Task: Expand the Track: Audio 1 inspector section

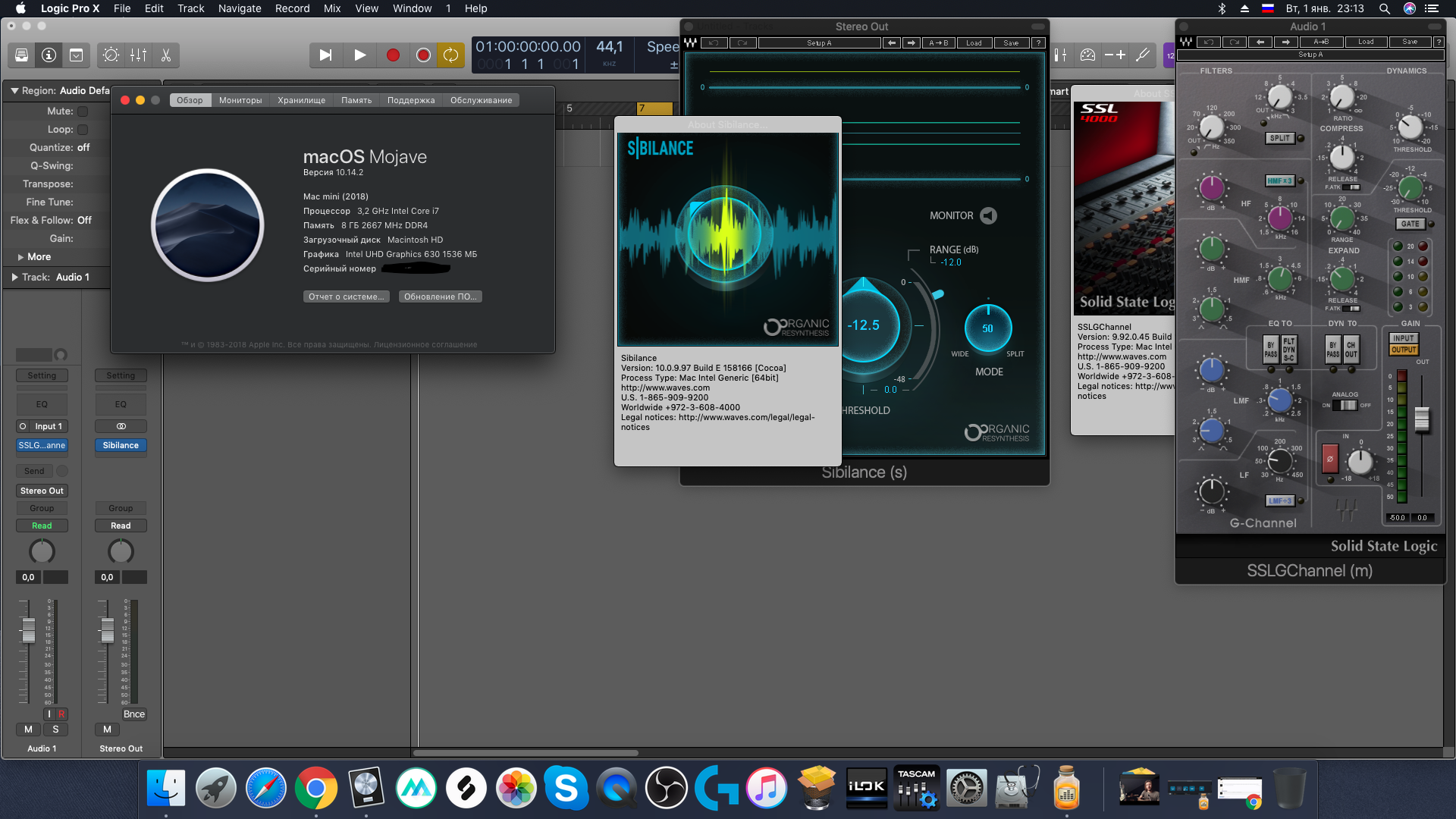Action: point(14,278)
